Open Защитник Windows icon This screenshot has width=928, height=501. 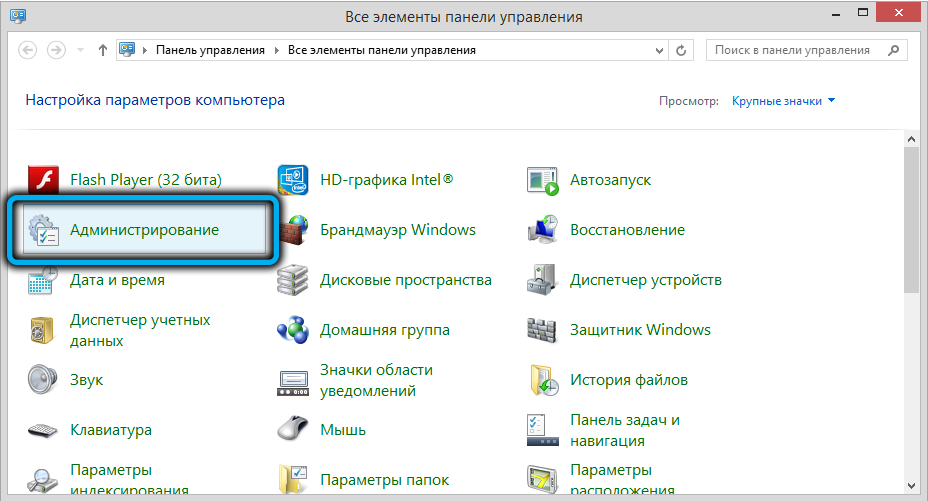click(543, 330)
